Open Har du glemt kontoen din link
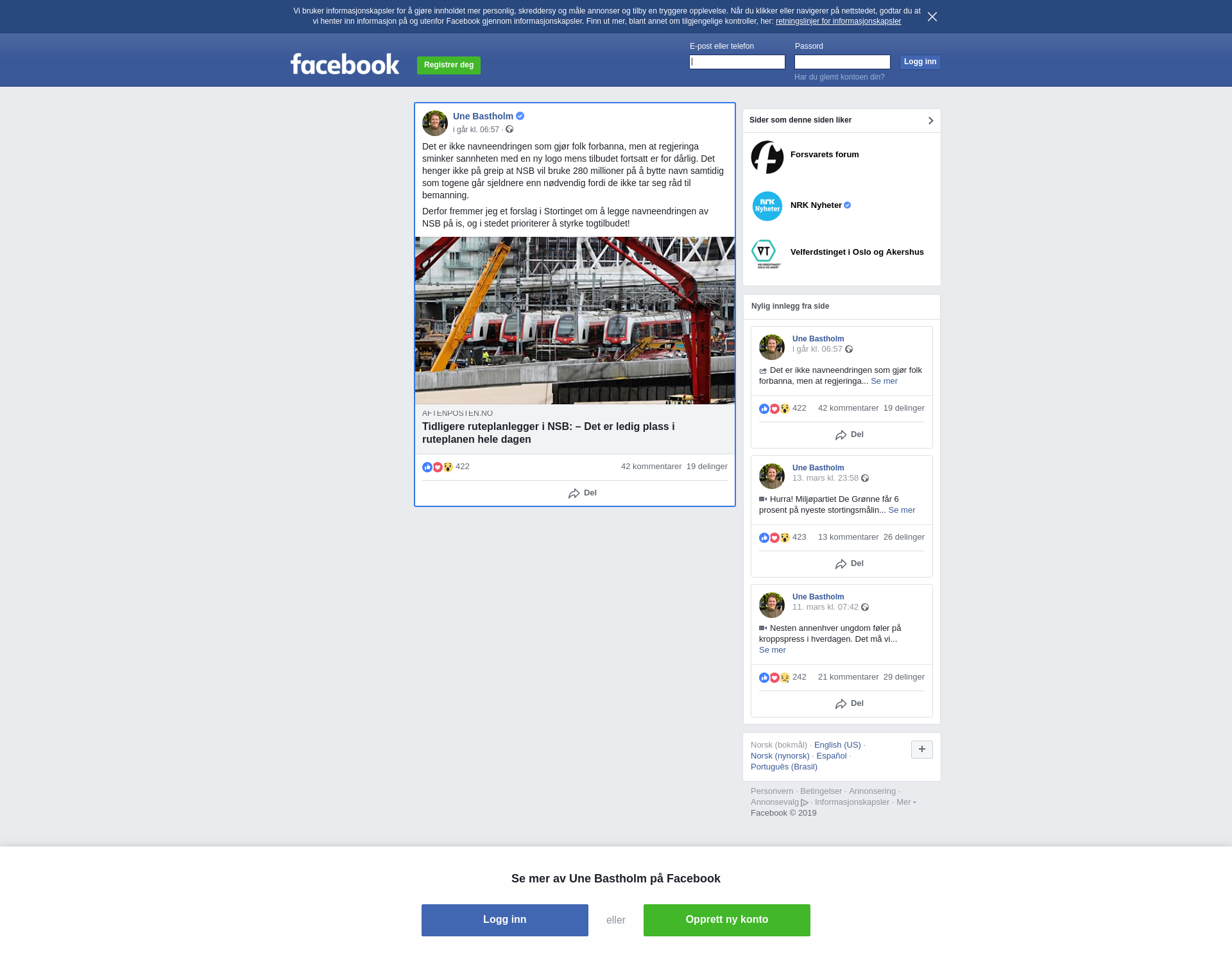This screenshot has height=962, width=1232. pyautogui.click(x=839, y=77)
